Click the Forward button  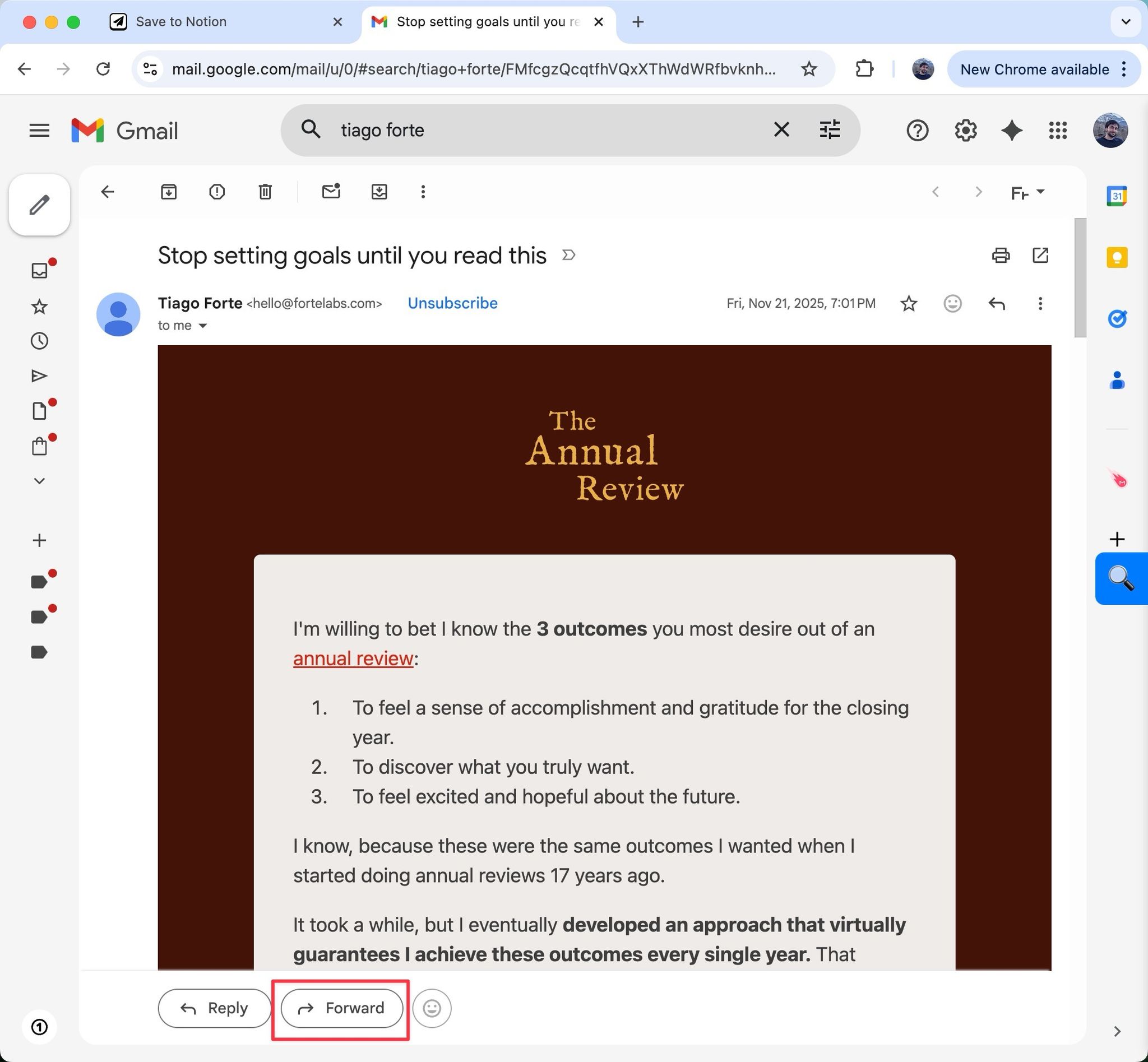341,1008
